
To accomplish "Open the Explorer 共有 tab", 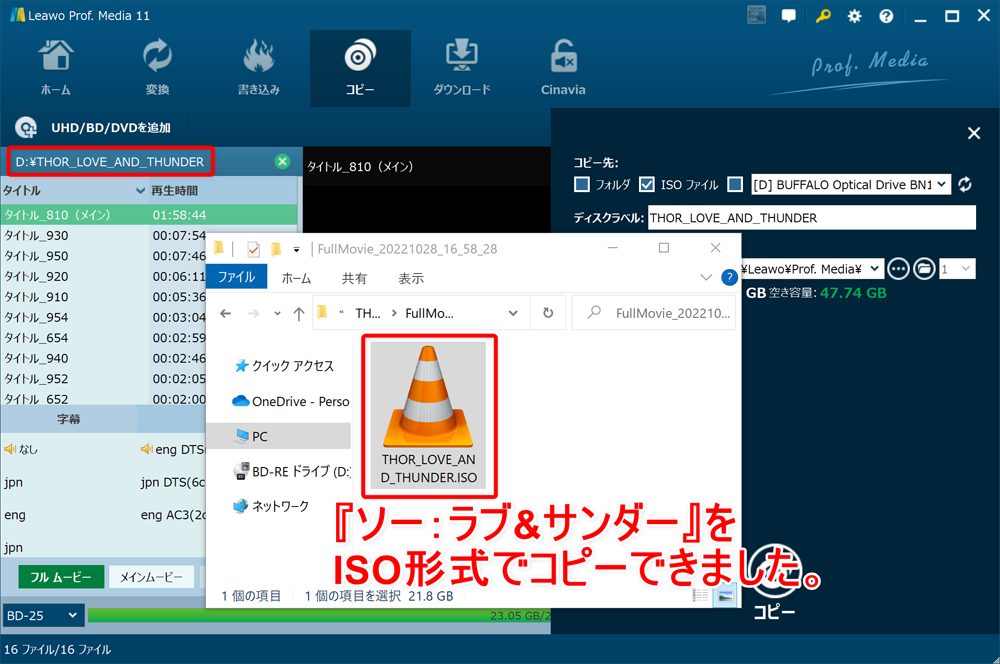I will (355, 278).
